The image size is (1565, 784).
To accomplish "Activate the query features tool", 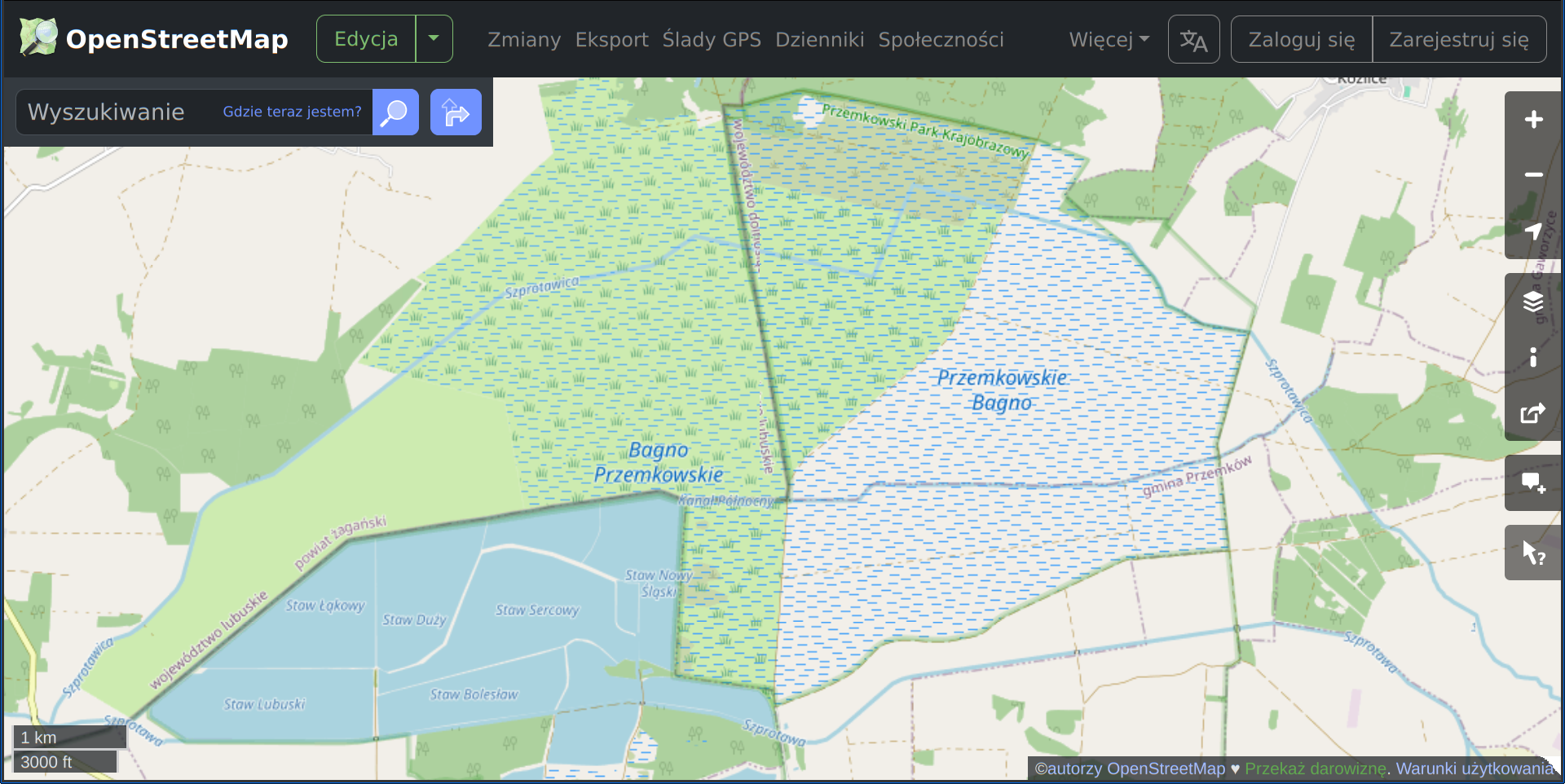I will 1532,553.
